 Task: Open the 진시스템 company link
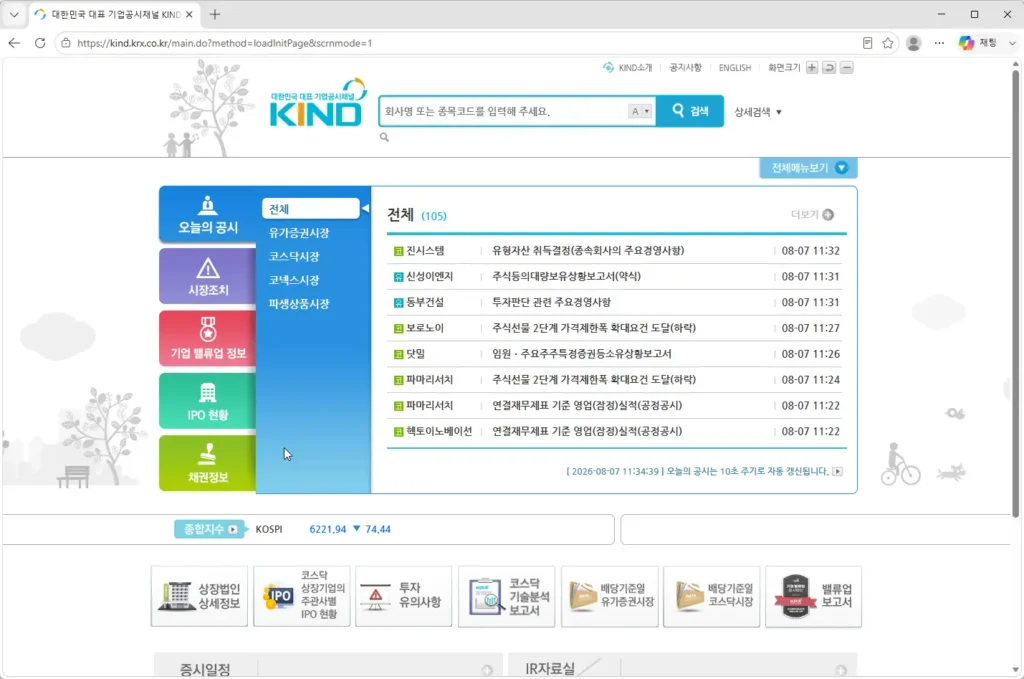pyautogui.click(x=424, y=251)
